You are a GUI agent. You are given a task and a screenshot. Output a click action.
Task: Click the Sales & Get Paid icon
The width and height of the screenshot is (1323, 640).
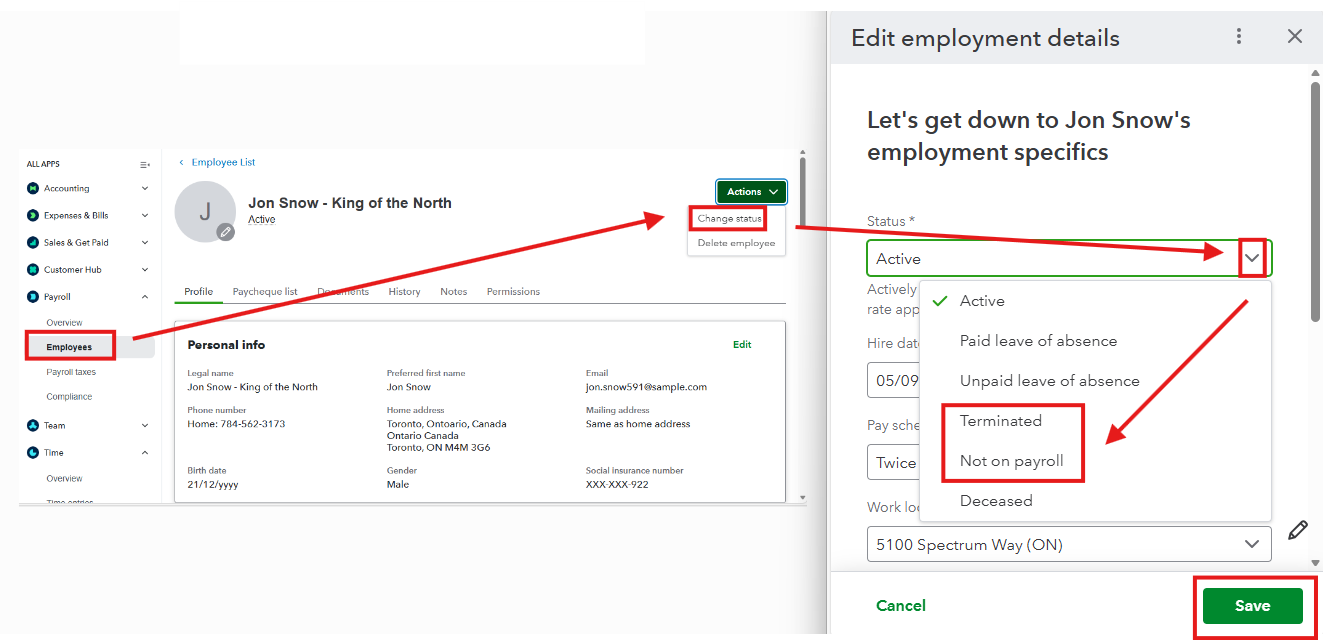tap(33, 242)
